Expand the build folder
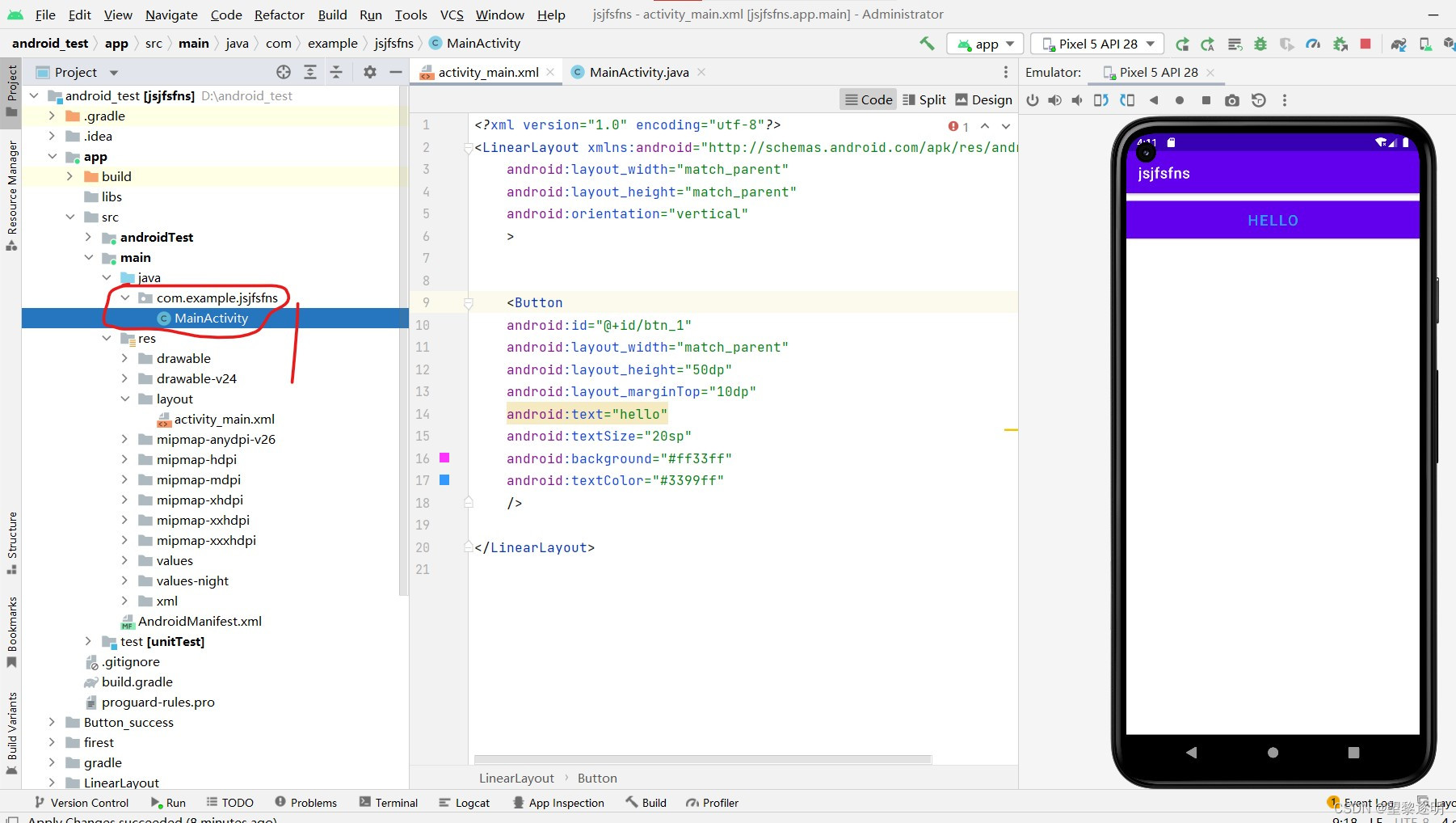 coord(70,176)
